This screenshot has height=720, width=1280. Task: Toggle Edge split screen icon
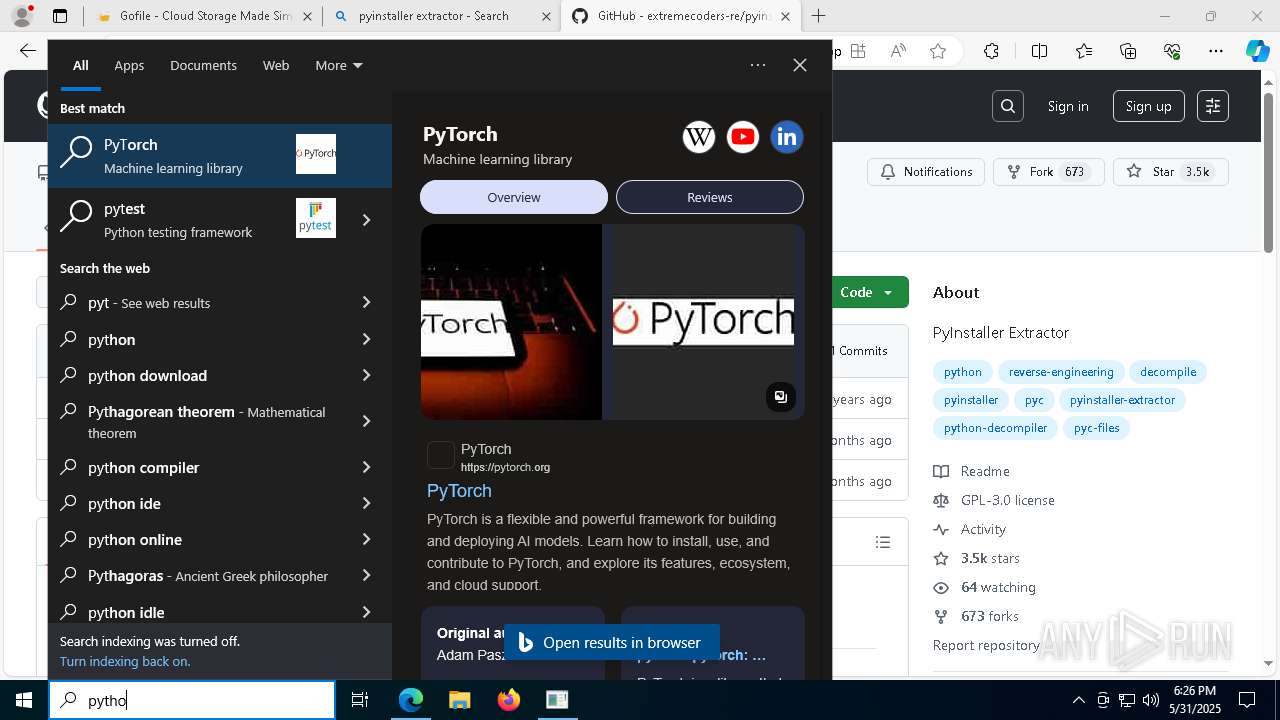point(1039,51)
